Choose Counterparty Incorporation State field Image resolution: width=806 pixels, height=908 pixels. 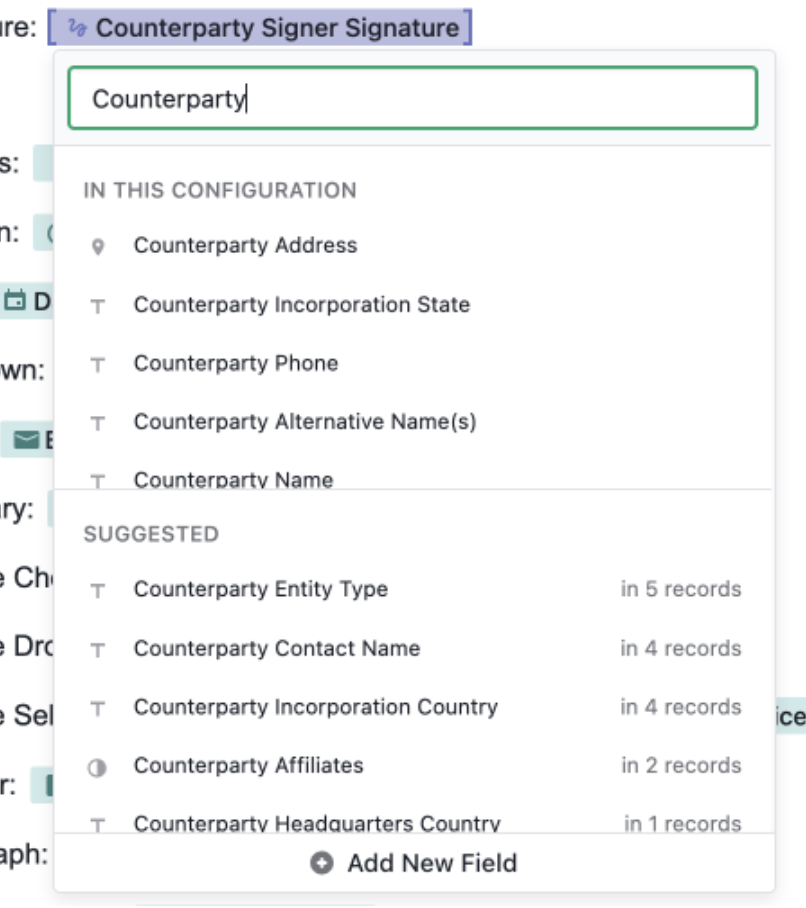point(301,305)
